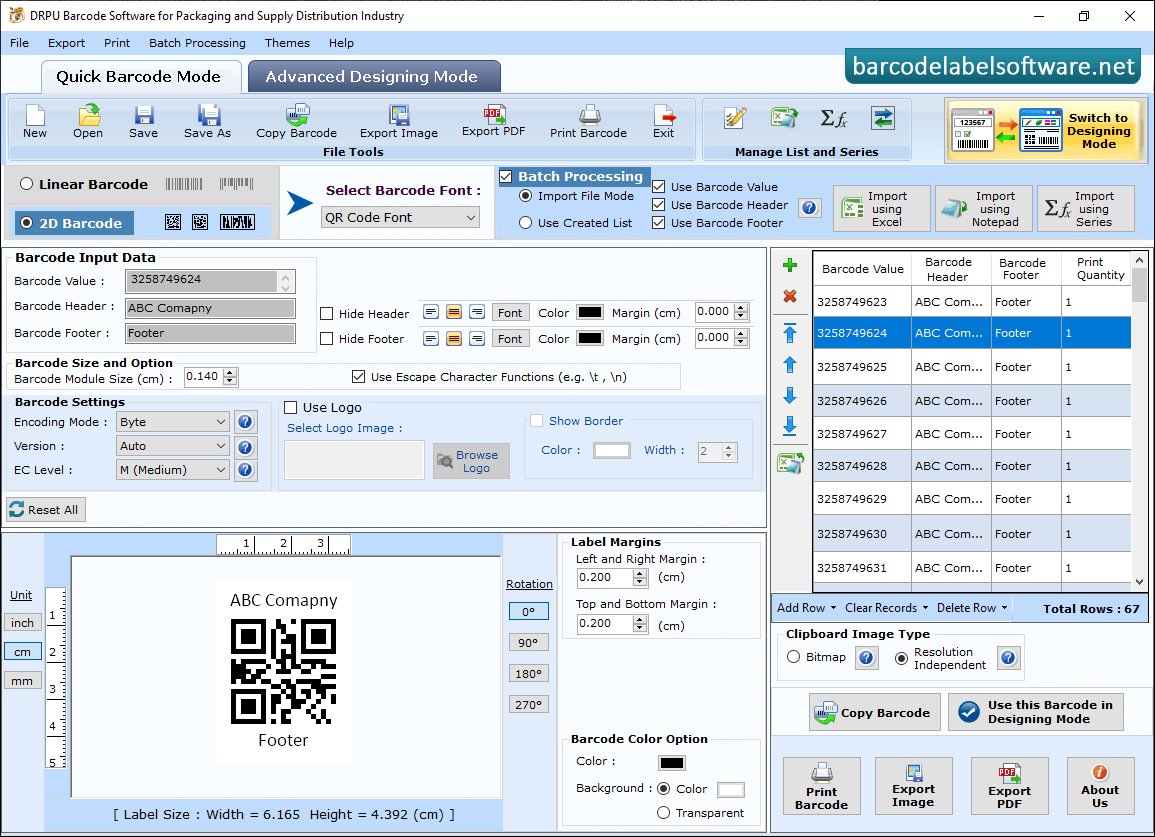
Task: Check the Use Logo checkbox
Action: [291, 407]
